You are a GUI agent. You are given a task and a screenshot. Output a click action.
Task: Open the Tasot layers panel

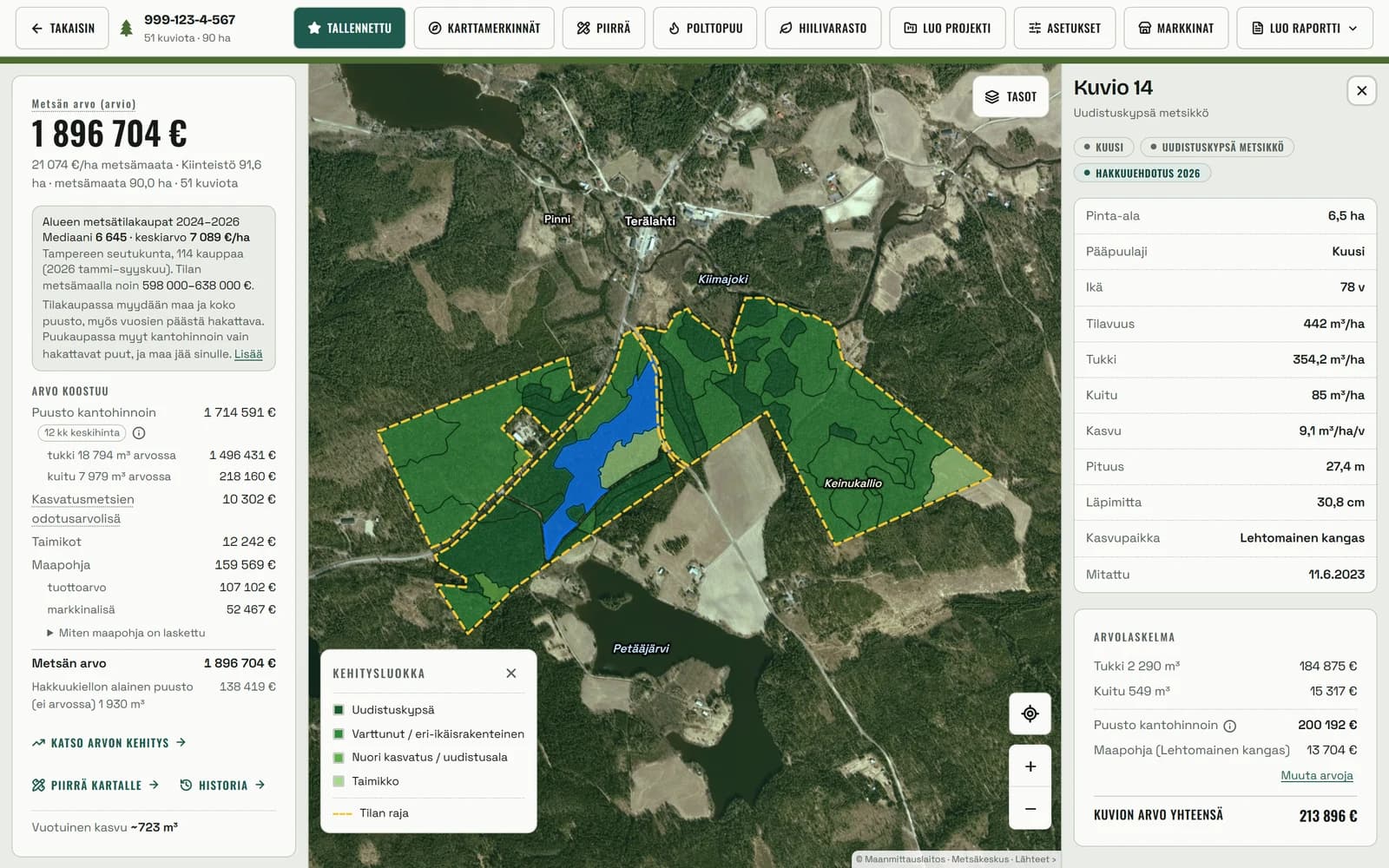[1010, 96]
